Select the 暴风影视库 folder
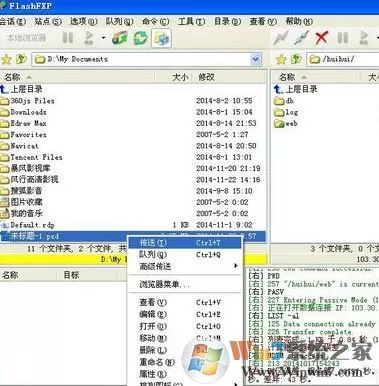Screen dimensions: 379x386 (26, 168)
